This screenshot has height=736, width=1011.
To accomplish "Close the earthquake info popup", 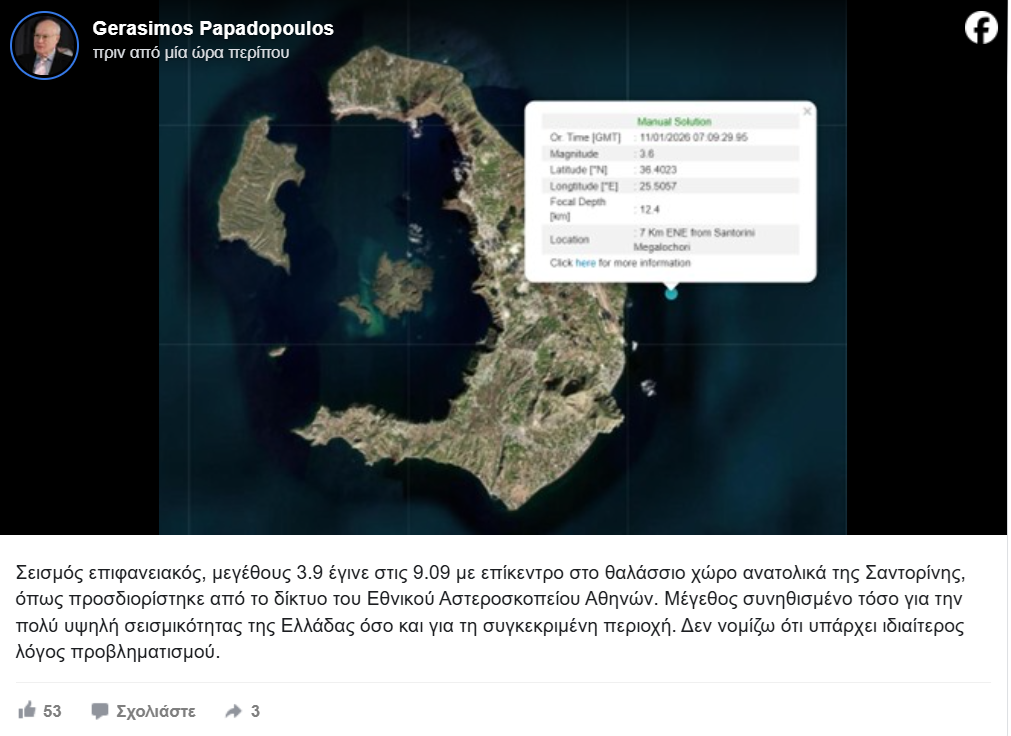I will pos(807,112).
